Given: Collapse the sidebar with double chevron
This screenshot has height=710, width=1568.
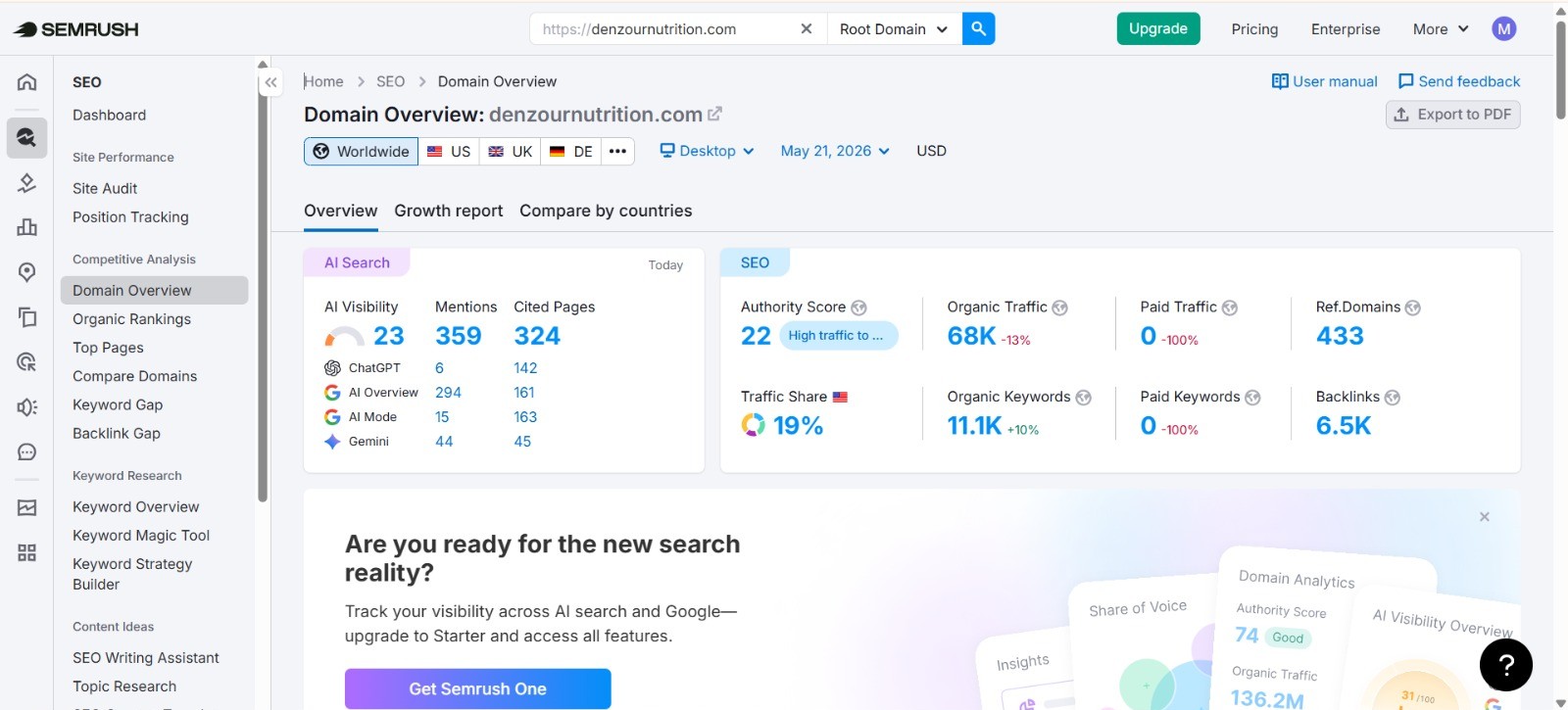Looking at the screenshot, I should click(x=271, y=82).
